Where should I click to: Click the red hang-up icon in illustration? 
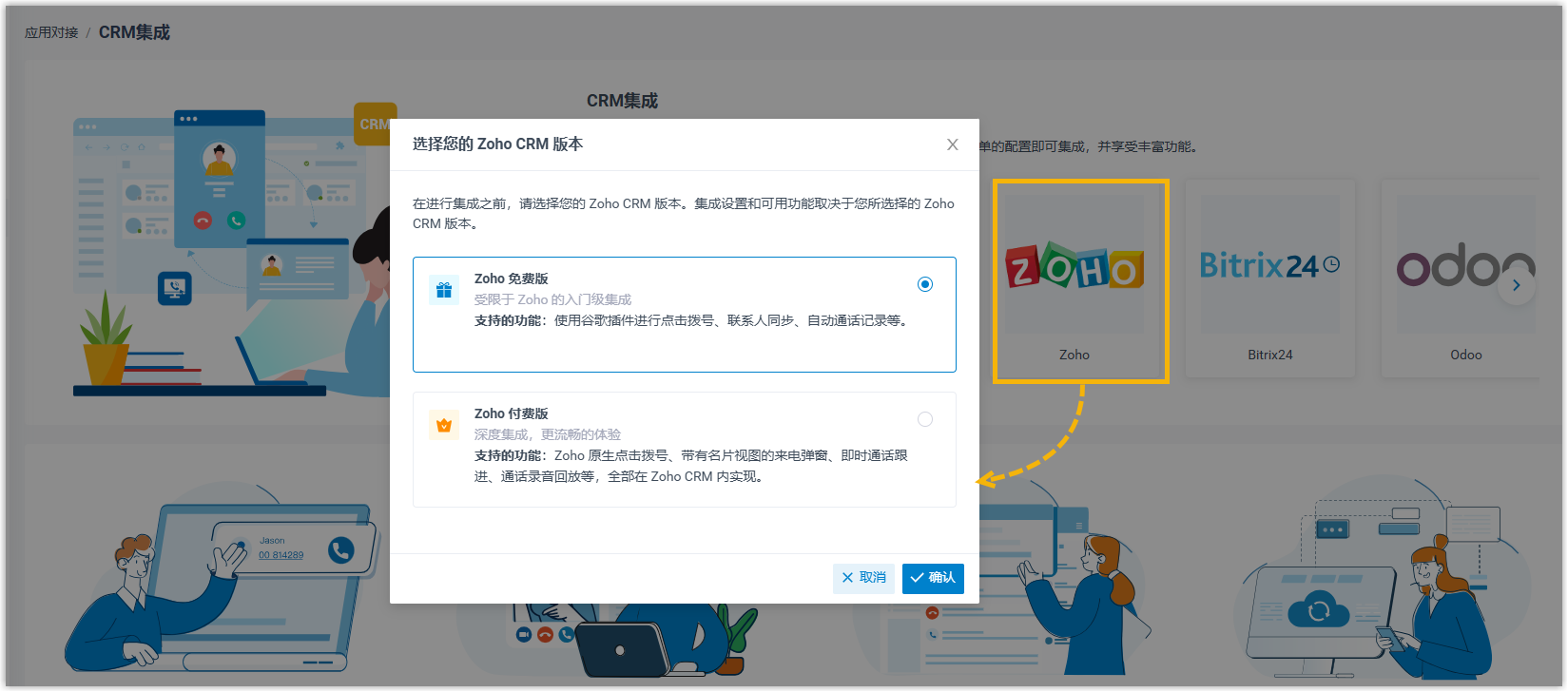[203, 221]
